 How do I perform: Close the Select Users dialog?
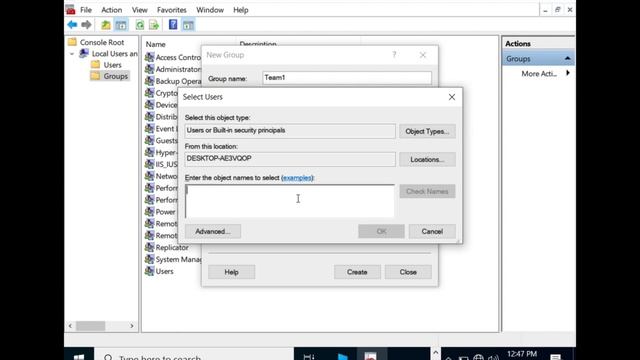[452, 97]
